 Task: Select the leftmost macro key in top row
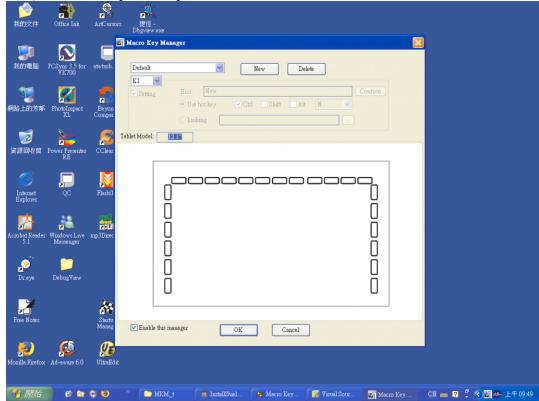[x=179, y=180]
